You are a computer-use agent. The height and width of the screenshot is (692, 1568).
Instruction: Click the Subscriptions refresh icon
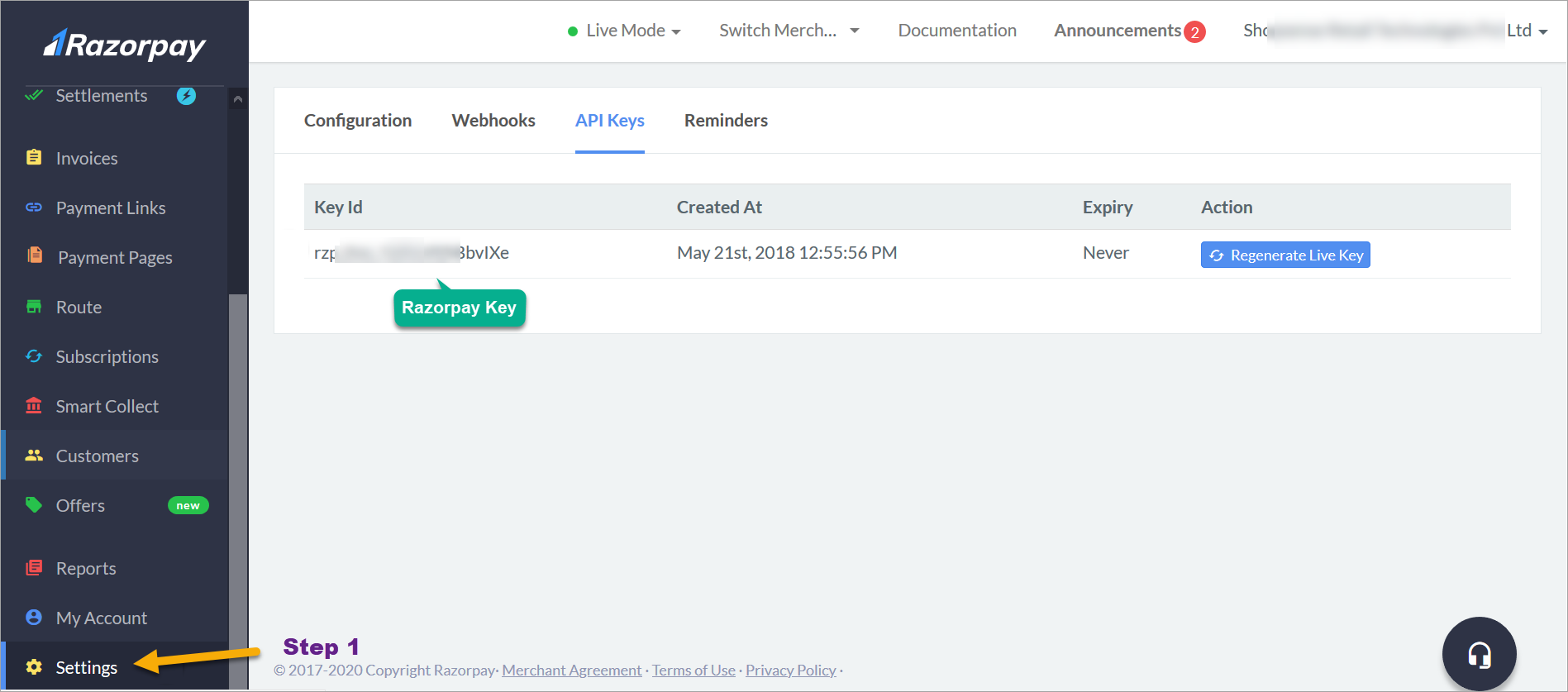[34, 356]
